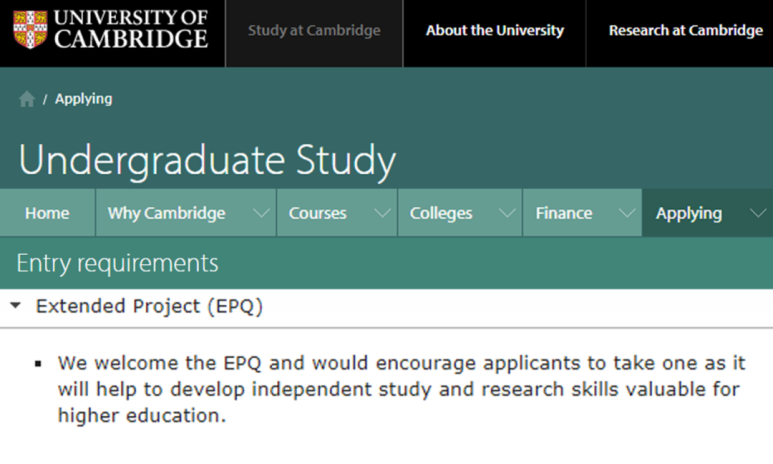Image resolution: width=773 pixels, height=464 pixels.
Task: Click the University of Cambridge crest logo
Action: tap(31, 30)
